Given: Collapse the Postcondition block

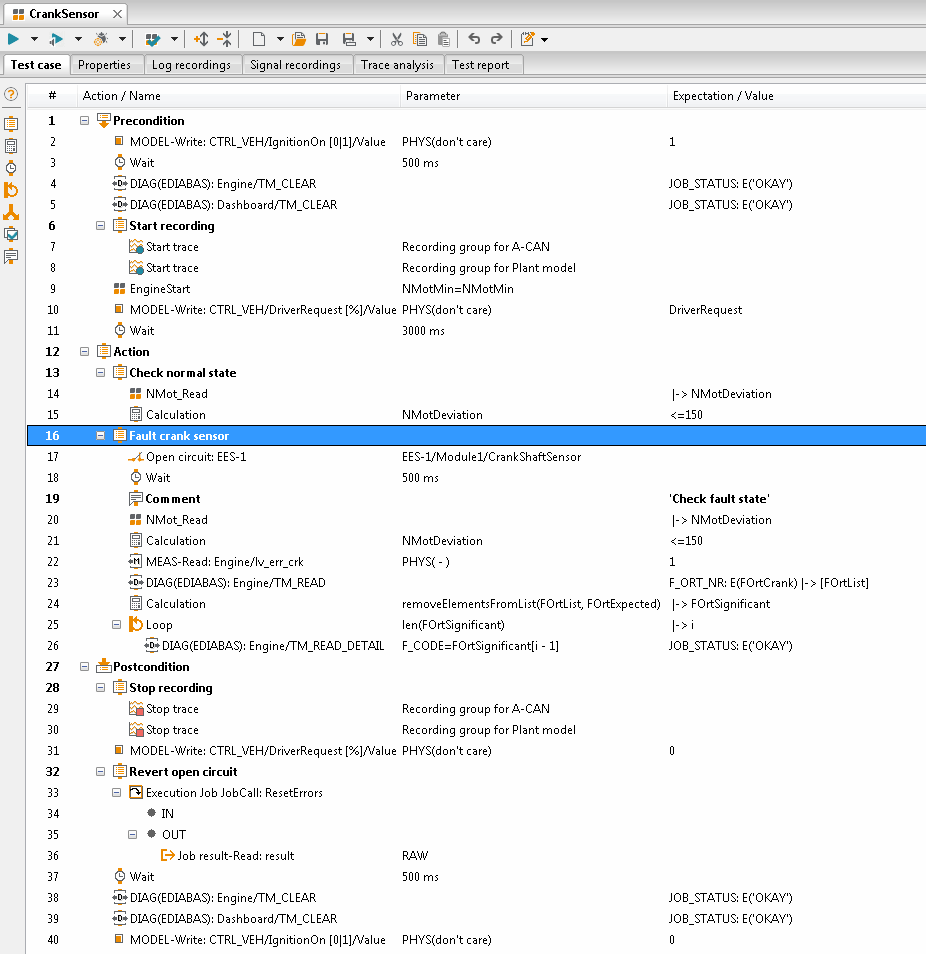Looking at the screenshot, I should tap(85, 667).
